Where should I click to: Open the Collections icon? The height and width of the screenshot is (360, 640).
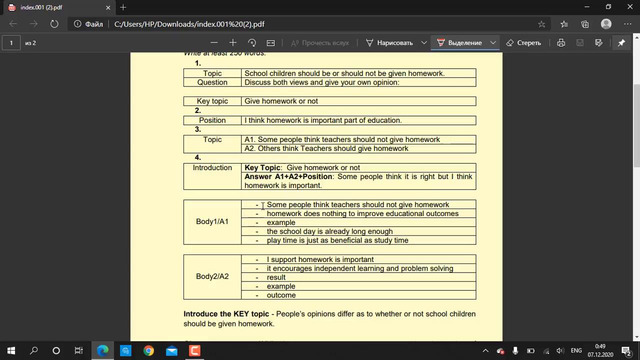(x=585, y=24)
